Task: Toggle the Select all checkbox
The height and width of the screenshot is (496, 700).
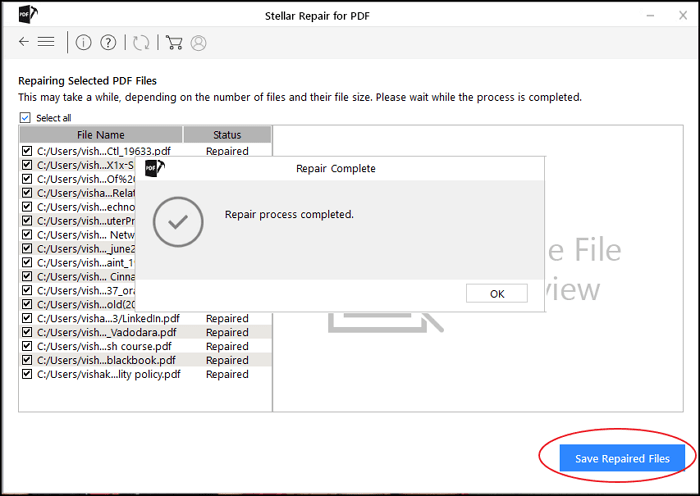Action: (25, 118)
